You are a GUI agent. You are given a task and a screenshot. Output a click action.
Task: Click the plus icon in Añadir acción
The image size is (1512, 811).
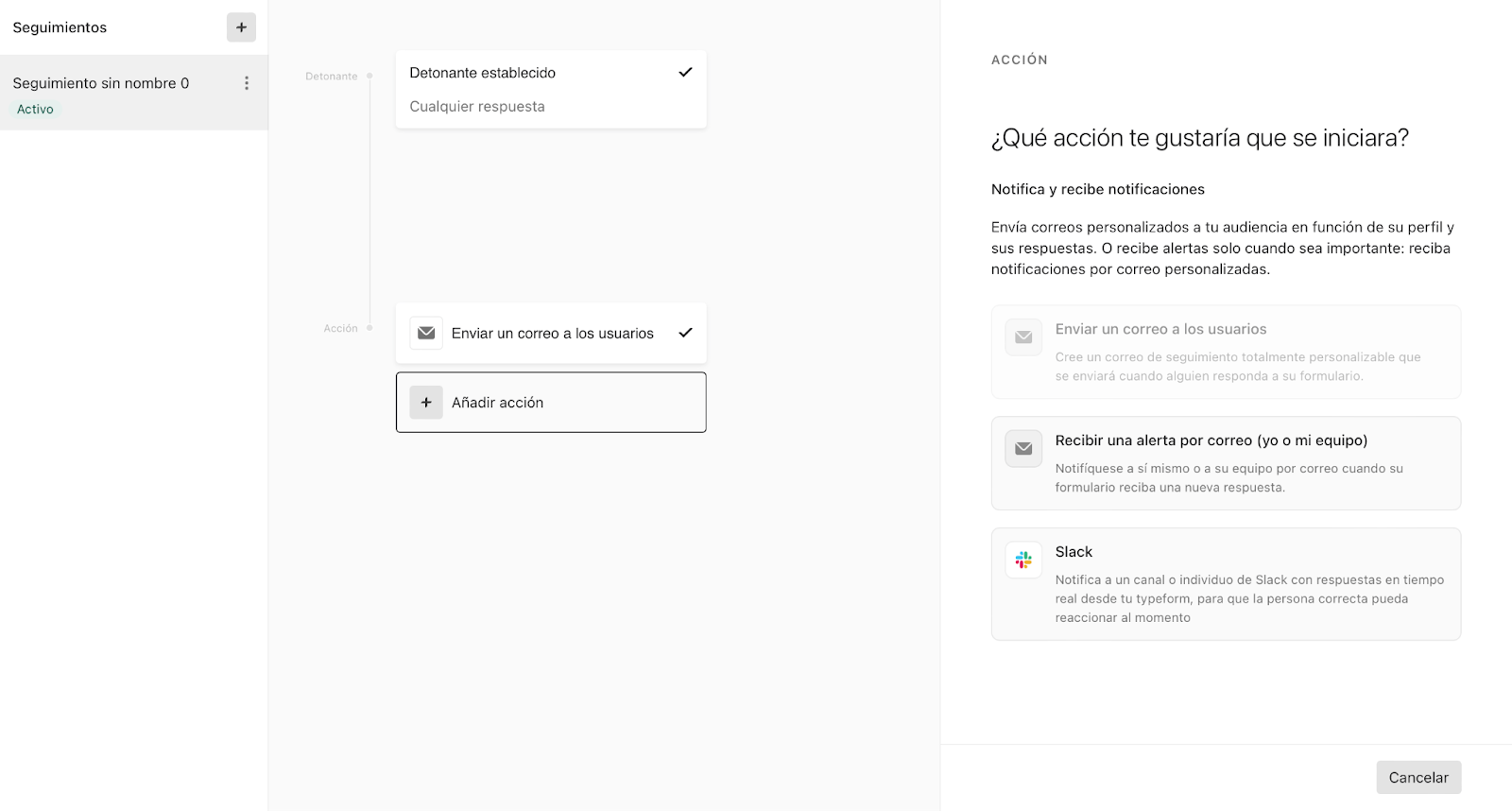[x=426, y=403]
